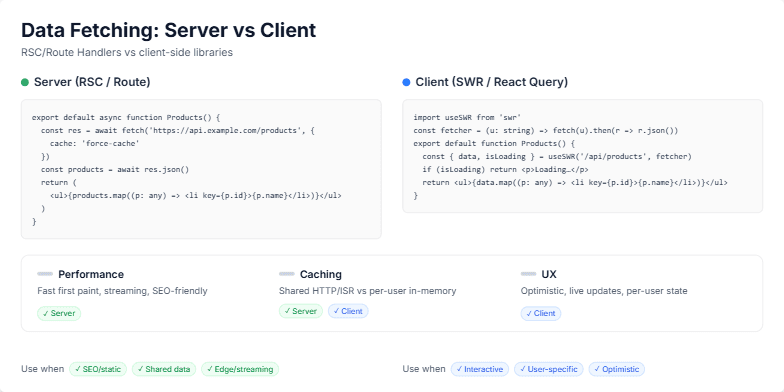Screen dimensions: 784x392
Task: Click the cache: 'force-cache' code line
Action: tap(94, 144)
